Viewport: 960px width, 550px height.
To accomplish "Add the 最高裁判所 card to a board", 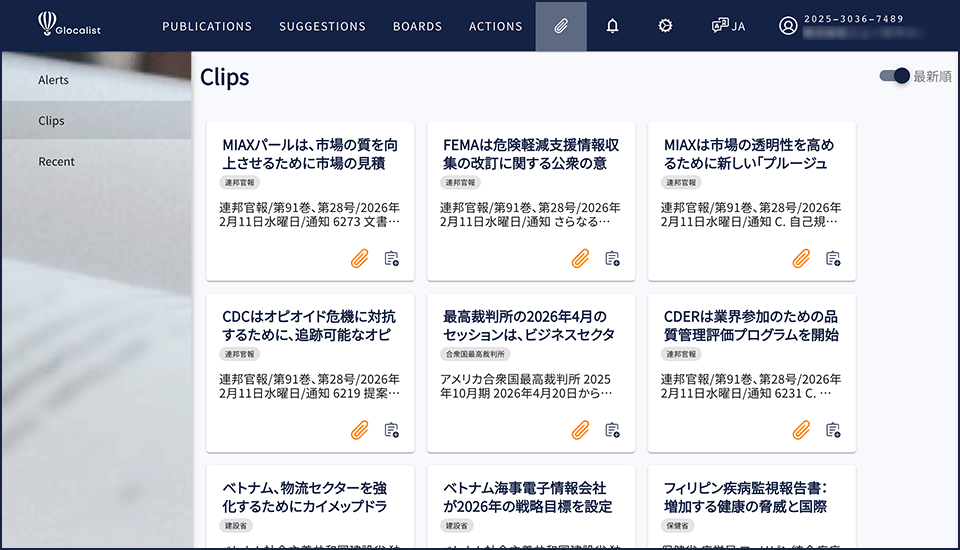I will [x=612, y=430].
